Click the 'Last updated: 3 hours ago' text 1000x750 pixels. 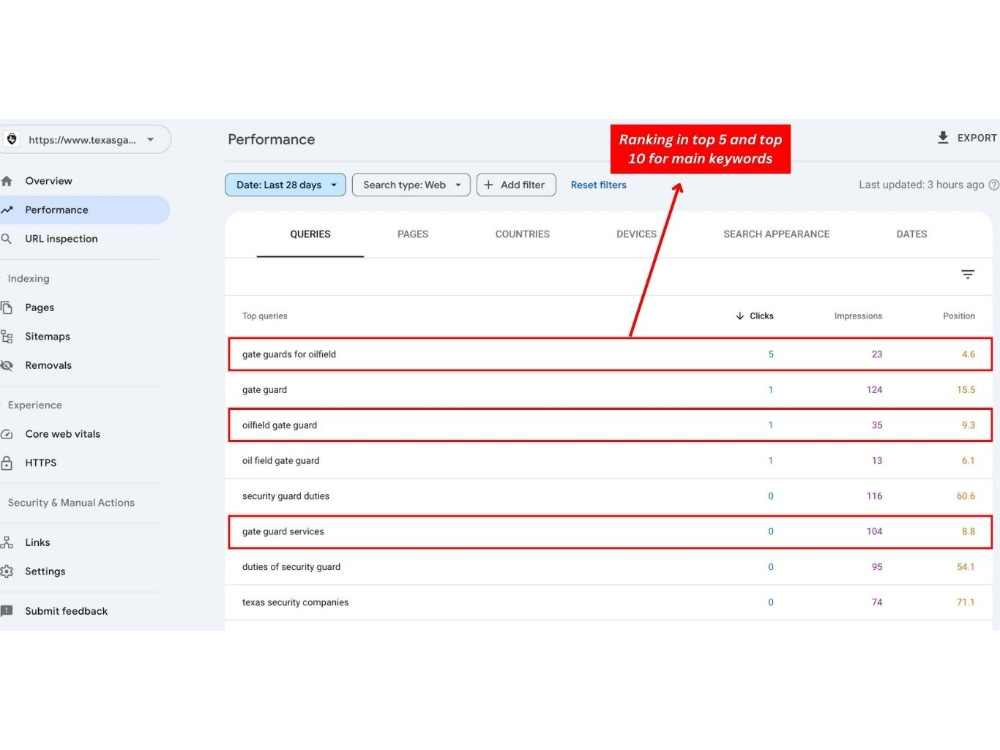(921, 185)
